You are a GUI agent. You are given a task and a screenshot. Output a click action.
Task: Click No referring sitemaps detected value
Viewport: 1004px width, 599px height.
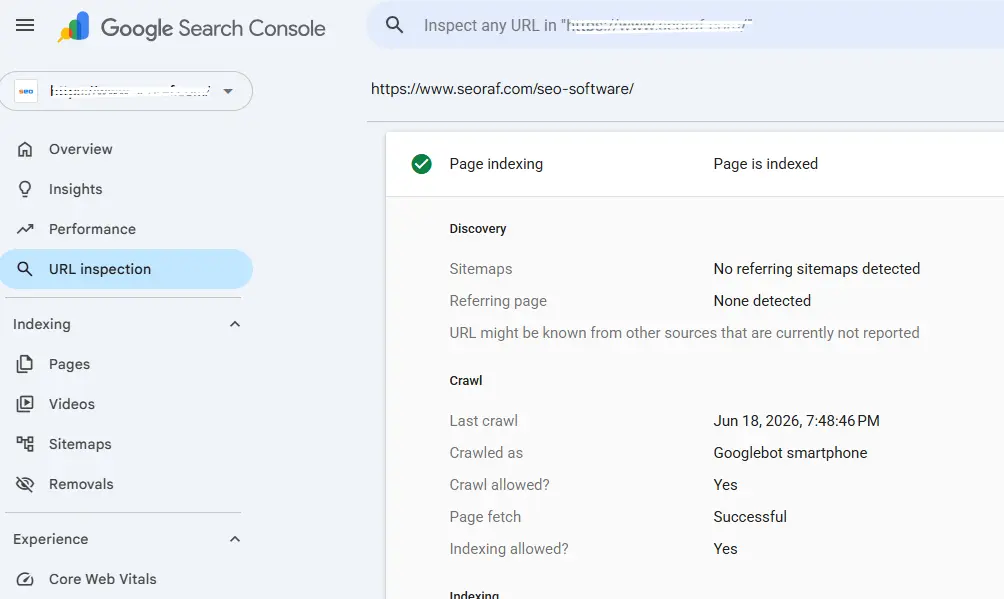pos(816,269)
